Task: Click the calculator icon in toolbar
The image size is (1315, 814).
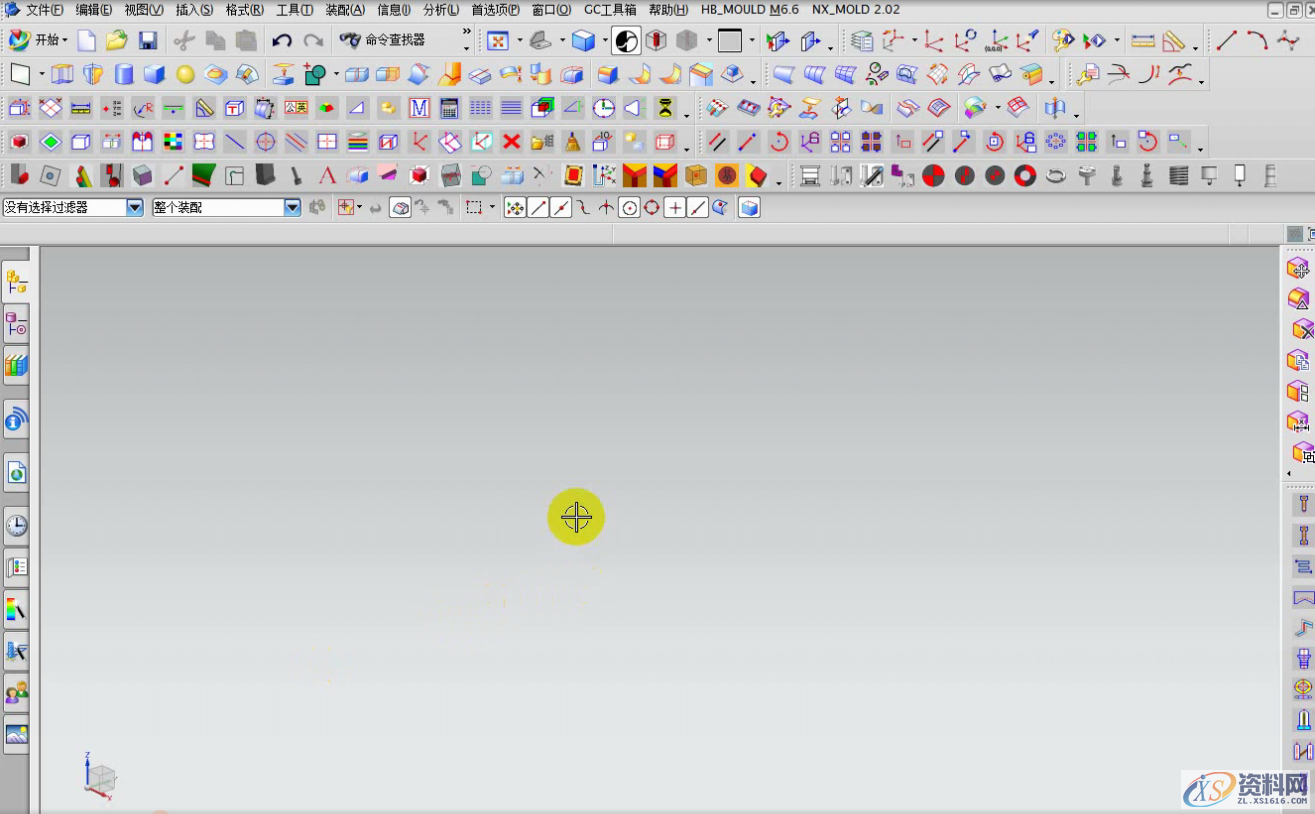Action: point(449,108)
